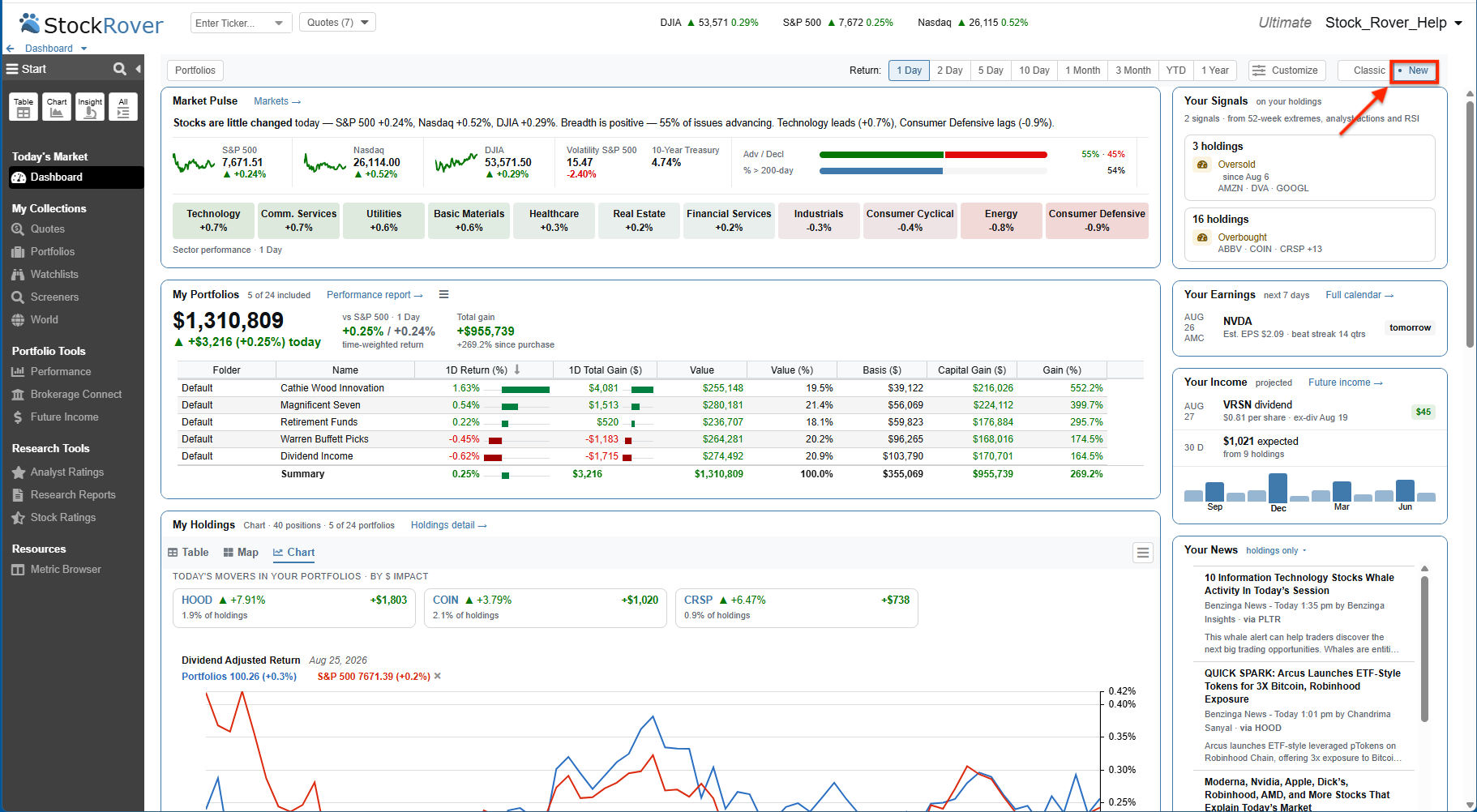Open Brokerage Connect in sidebar
Image resolution: width=1477 pixels, height=812 pixels.
point(76,395)
